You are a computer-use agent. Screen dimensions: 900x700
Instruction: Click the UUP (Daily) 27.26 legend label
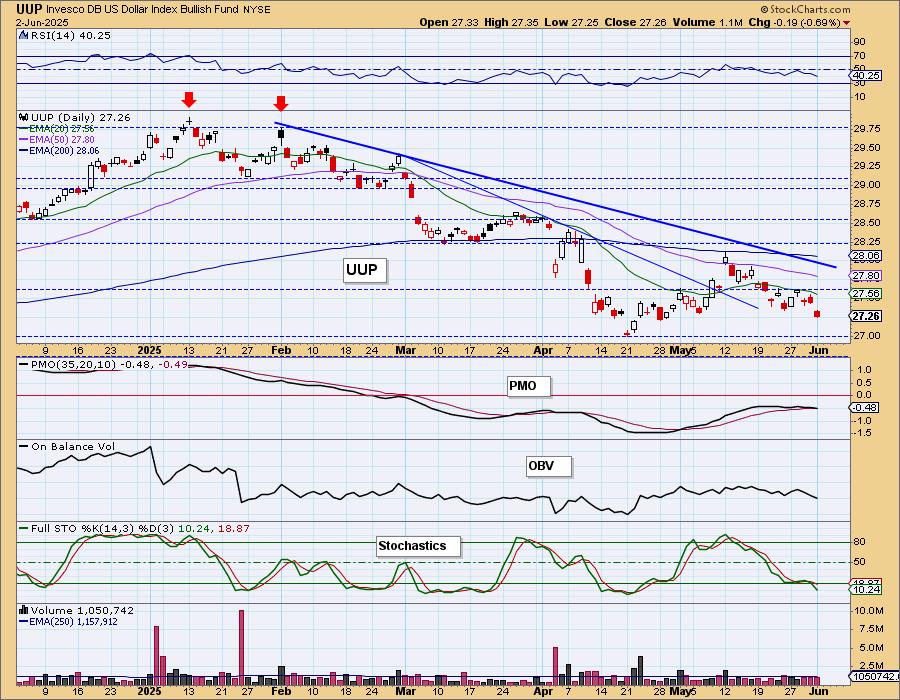pyautogui.click(x=80, y=117)
